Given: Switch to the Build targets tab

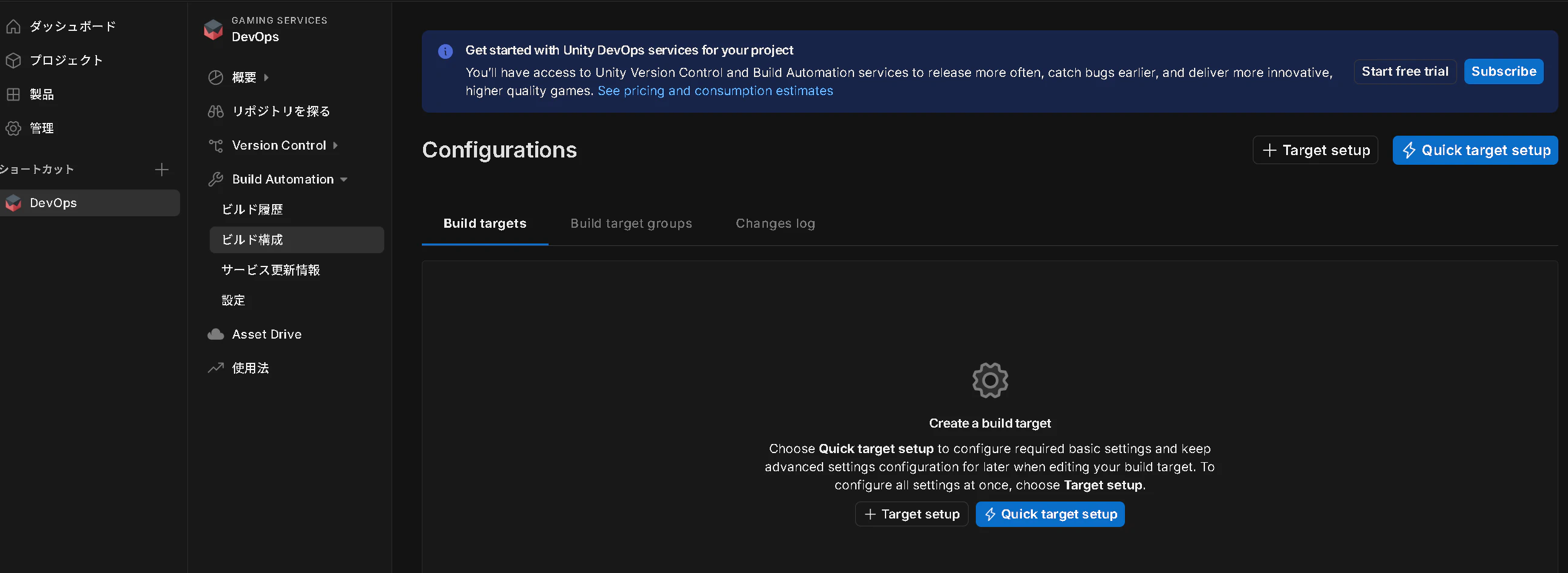Looking at the screenshot, I should (x=485, y=224).
